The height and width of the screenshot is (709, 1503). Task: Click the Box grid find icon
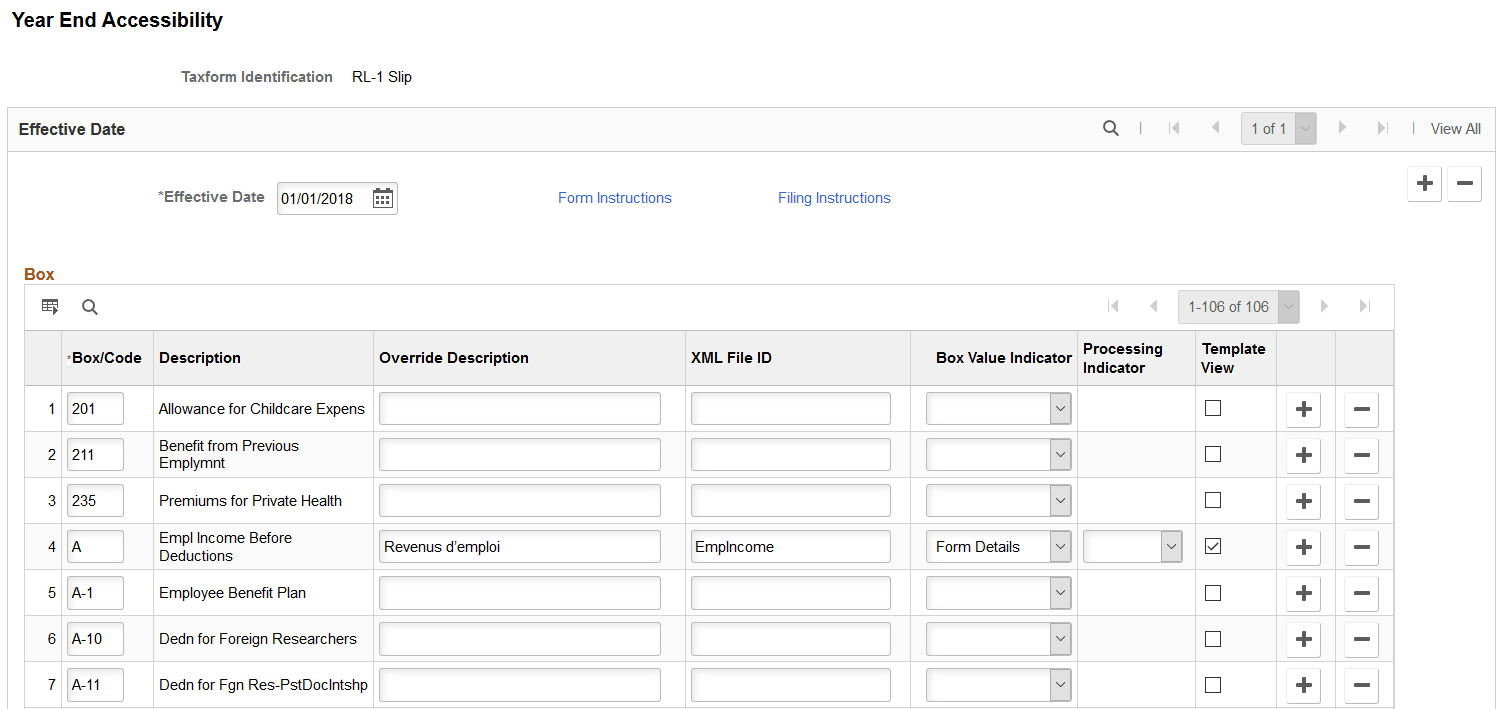click(x=90, y=307)
